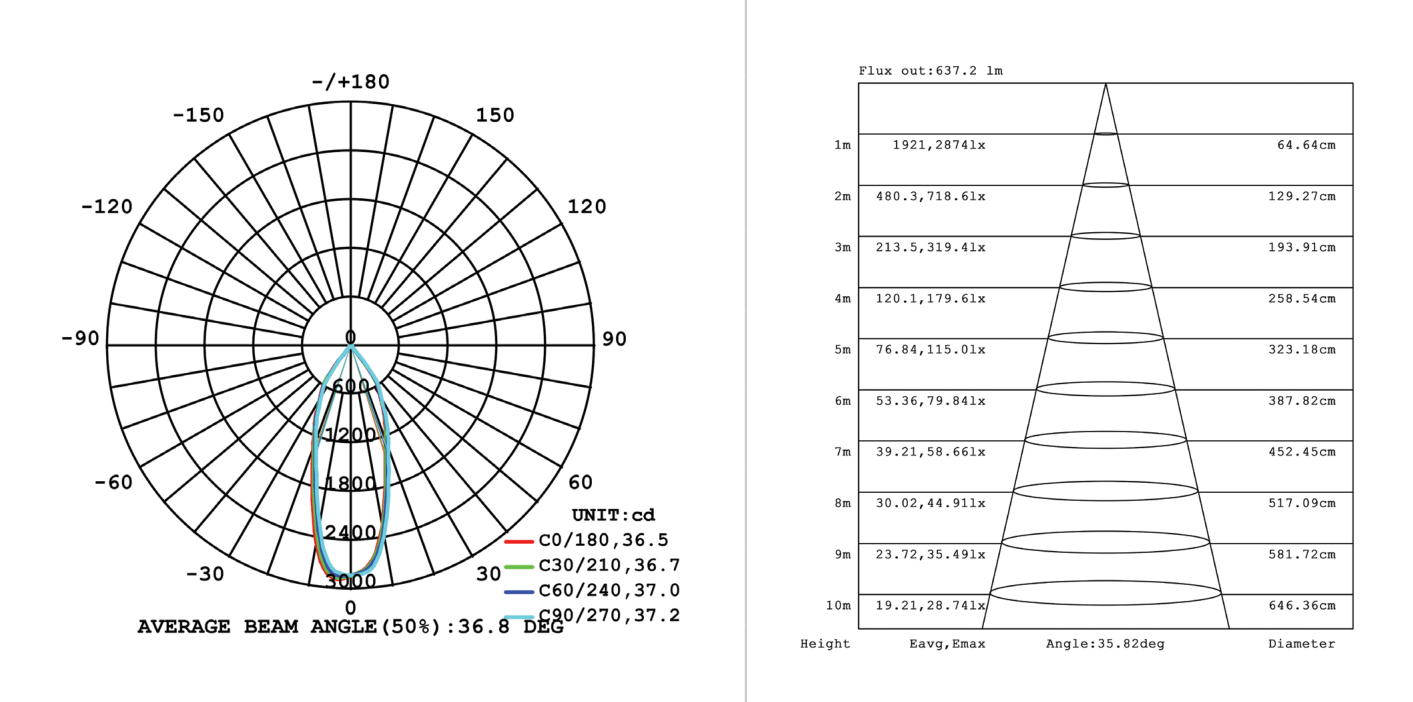Click the "53.36,79.84lx" illuminance value
Viewport: 1413px width, 702px height.
click(x=931, y=401)
